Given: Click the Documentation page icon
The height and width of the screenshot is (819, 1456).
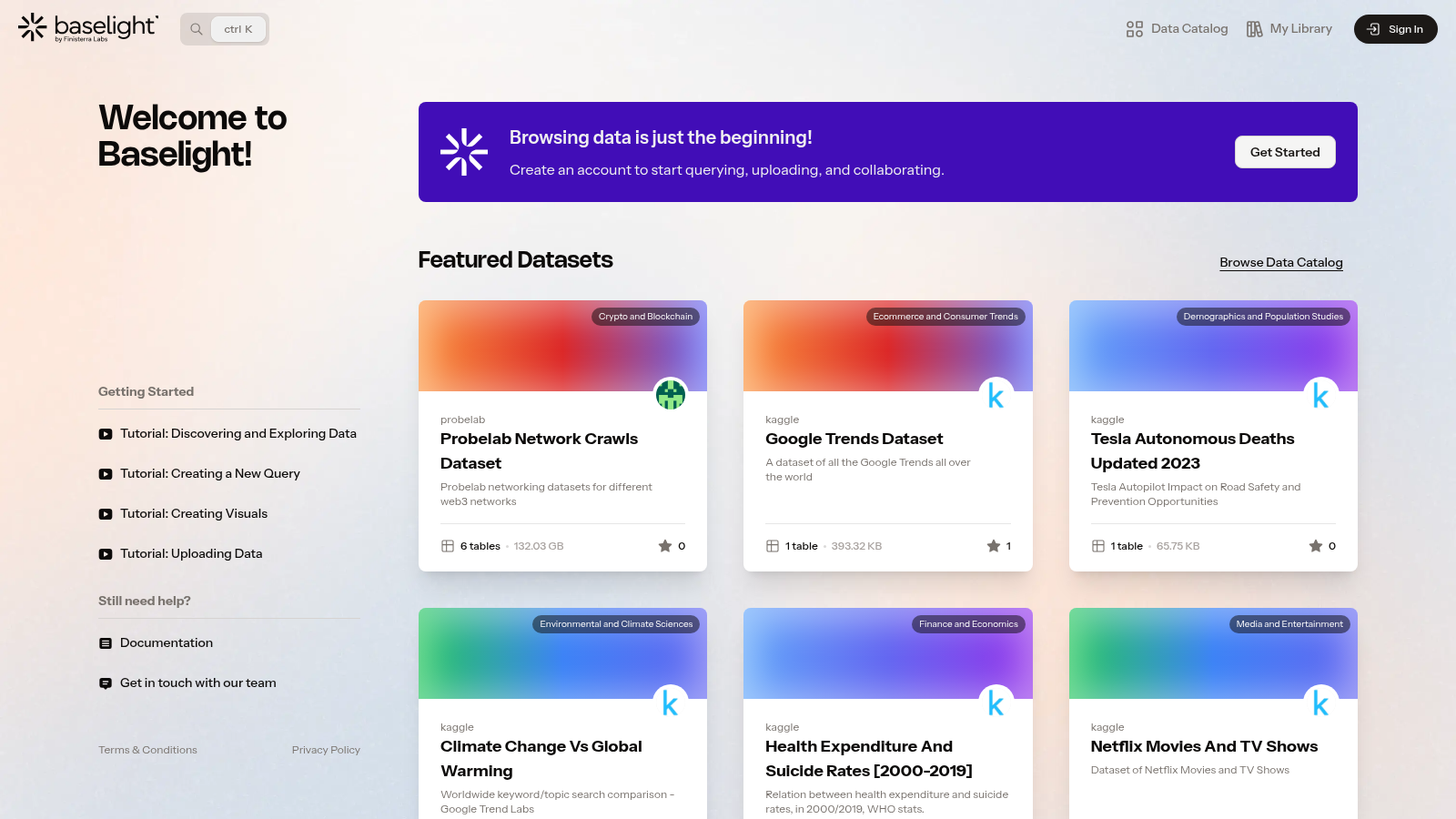Looking at the screenshot, I should click(x=106, y=643).
